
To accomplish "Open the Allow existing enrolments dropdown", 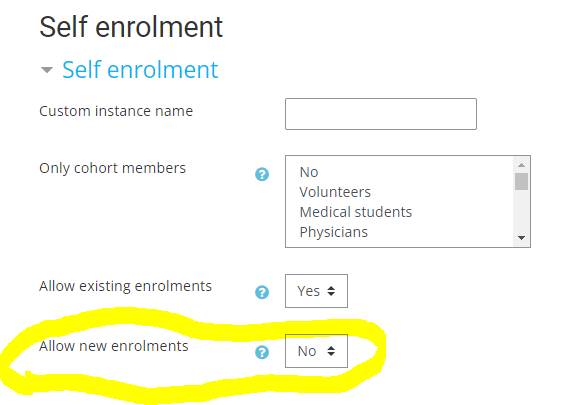I will [316, 291].
